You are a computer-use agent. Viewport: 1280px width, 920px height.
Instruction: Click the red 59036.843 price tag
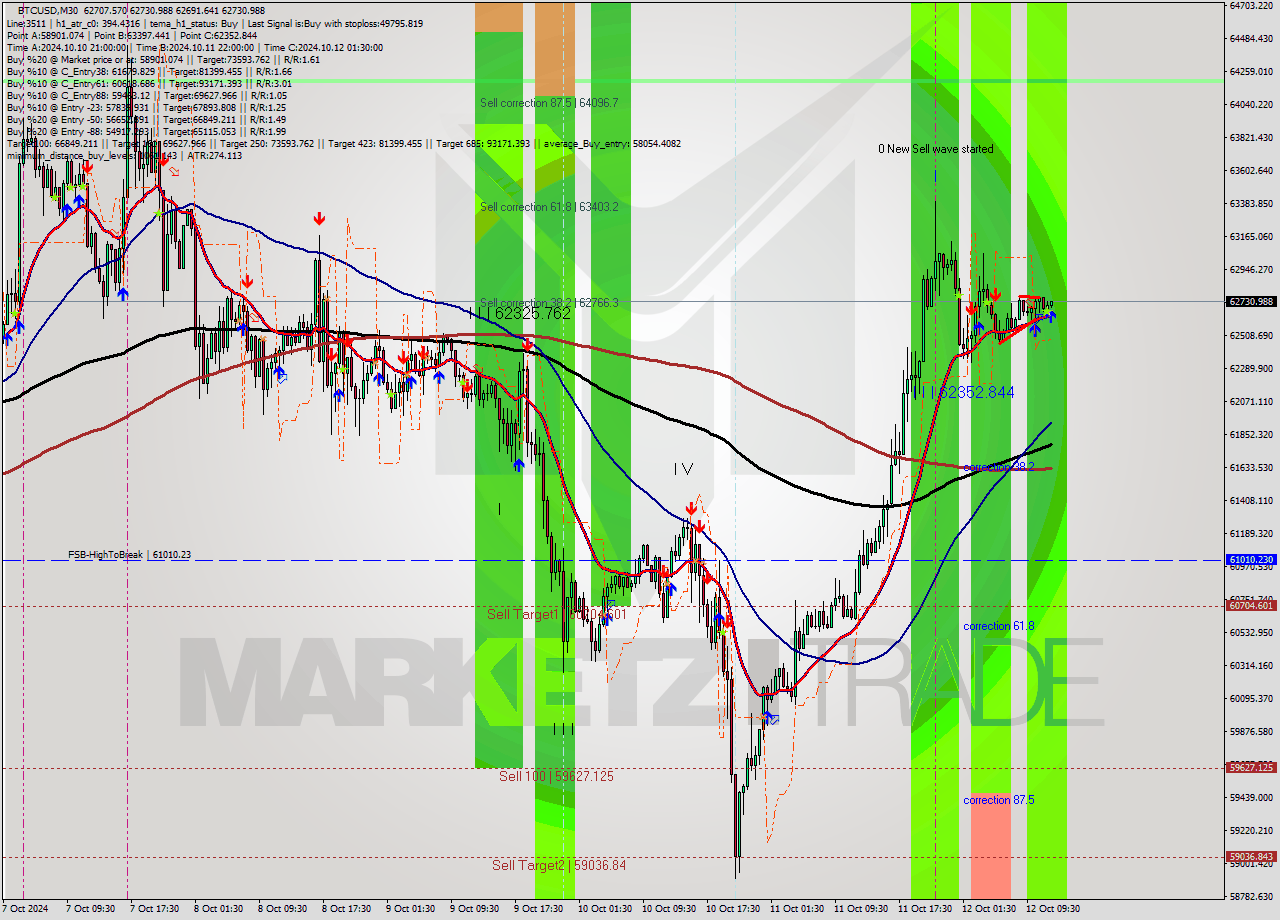pyautogui.click(x=1250, y=856)
